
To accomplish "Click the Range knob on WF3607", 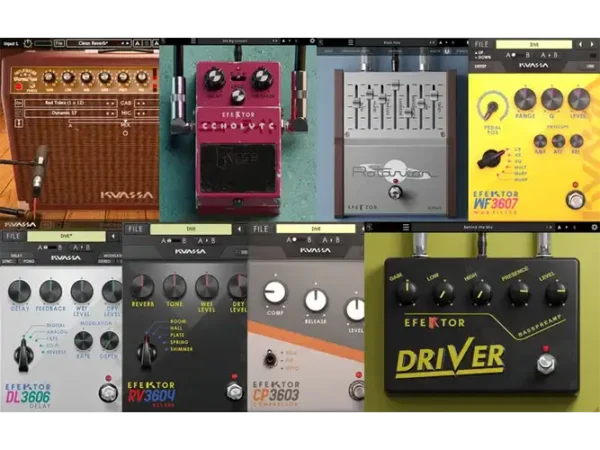I will 525,99.
